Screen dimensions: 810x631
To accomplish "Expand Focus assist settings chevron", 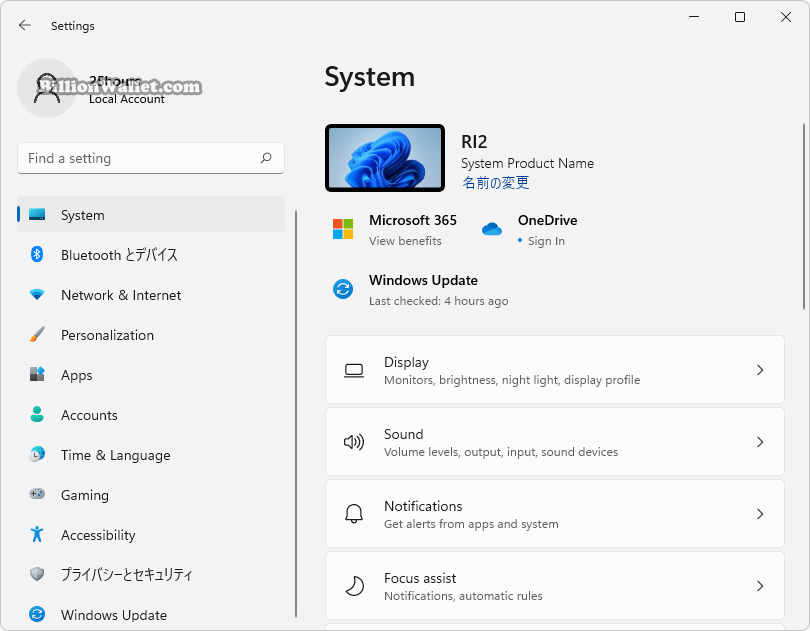I will click(760, 586).
